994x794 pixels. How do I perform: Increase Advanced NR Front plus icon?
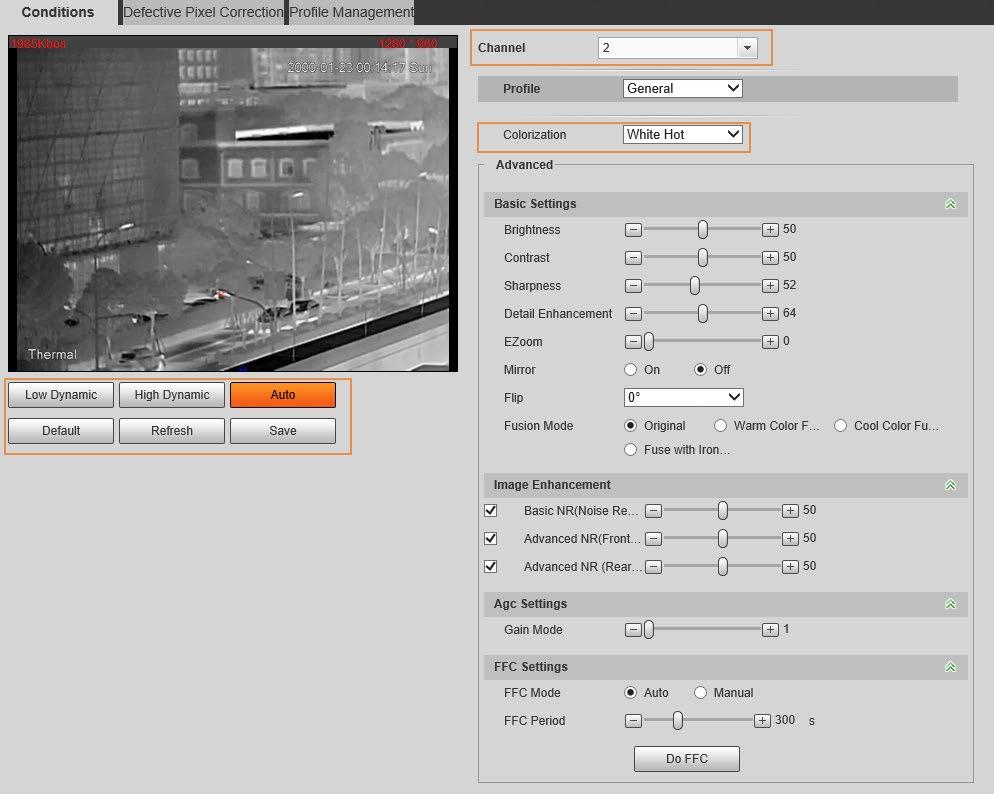[x=790, y=539]
